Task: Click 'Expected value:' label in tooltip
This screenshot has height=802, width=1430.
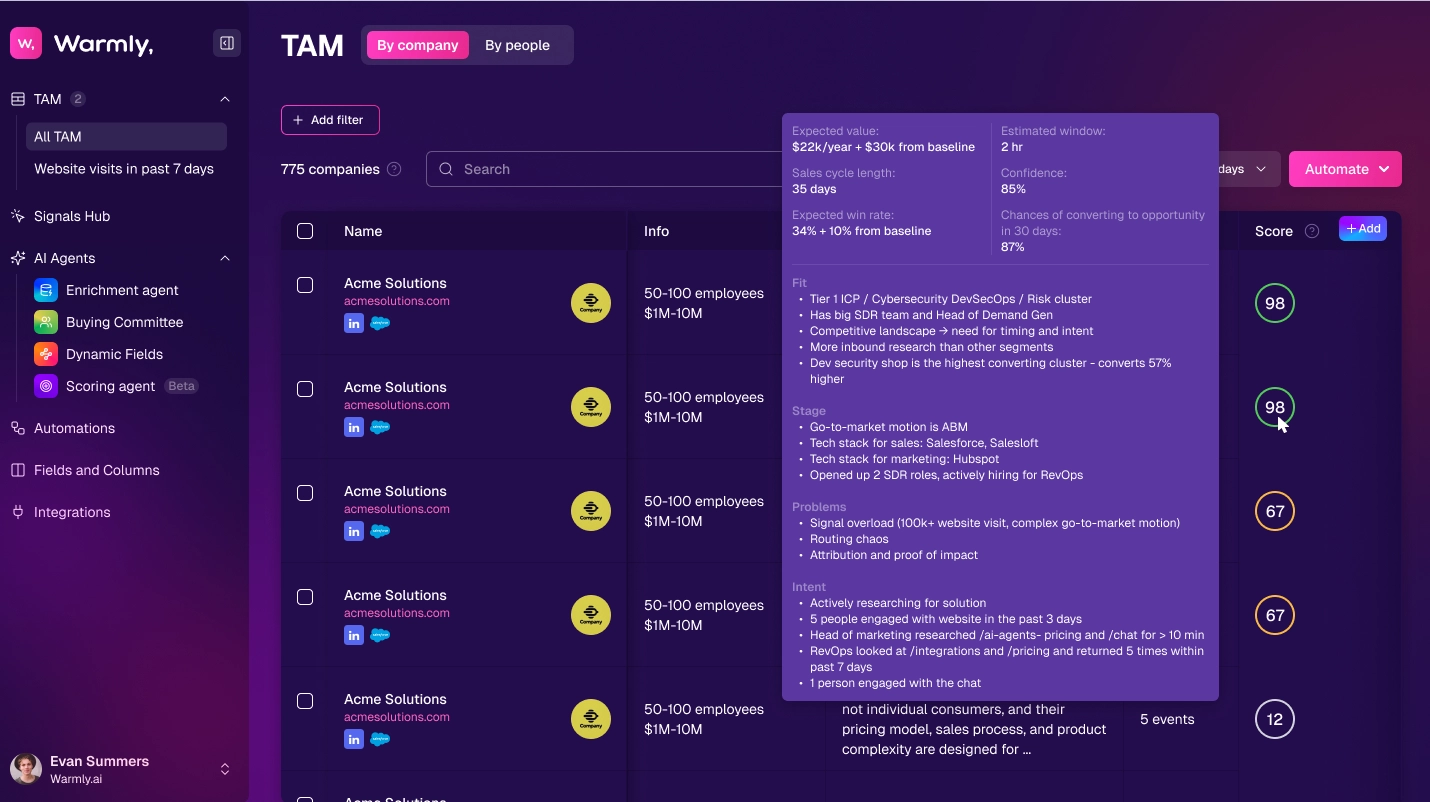Action: click(x=835, y=131)
